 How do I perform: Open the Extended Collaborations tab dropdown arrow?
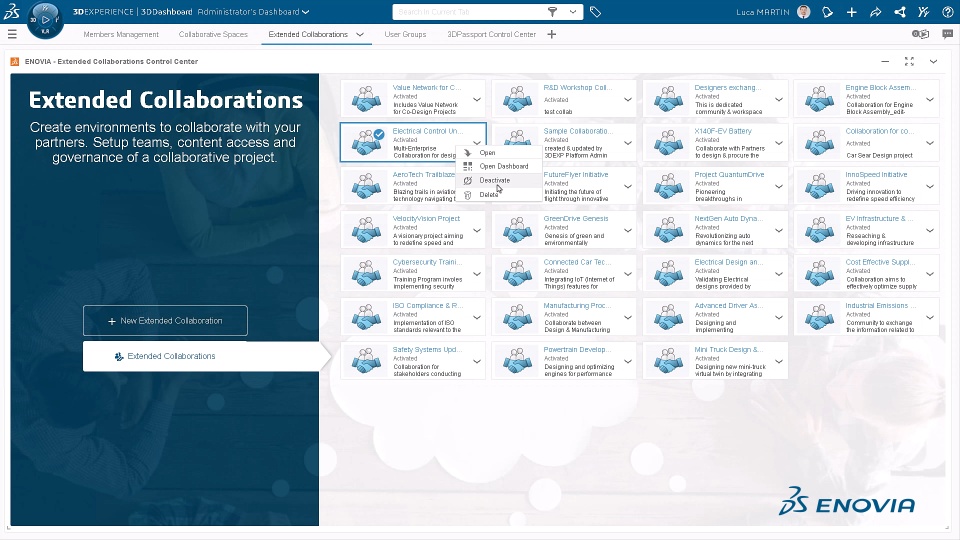[359, 34]
